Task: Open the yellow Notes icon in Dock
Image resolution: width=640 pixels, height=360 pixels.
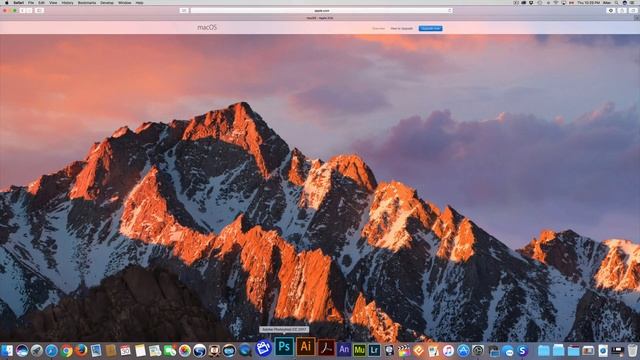Action: click(x=140, y=351)
